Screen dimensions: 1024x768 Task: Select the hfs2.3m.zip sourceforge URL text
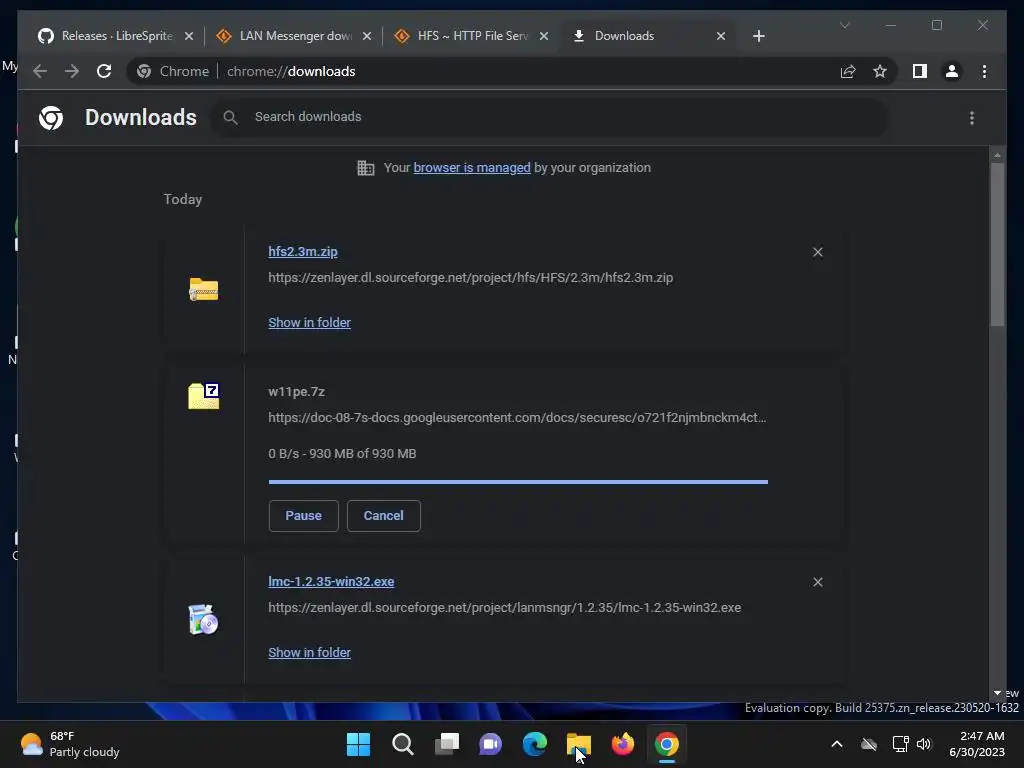[470, 278]
